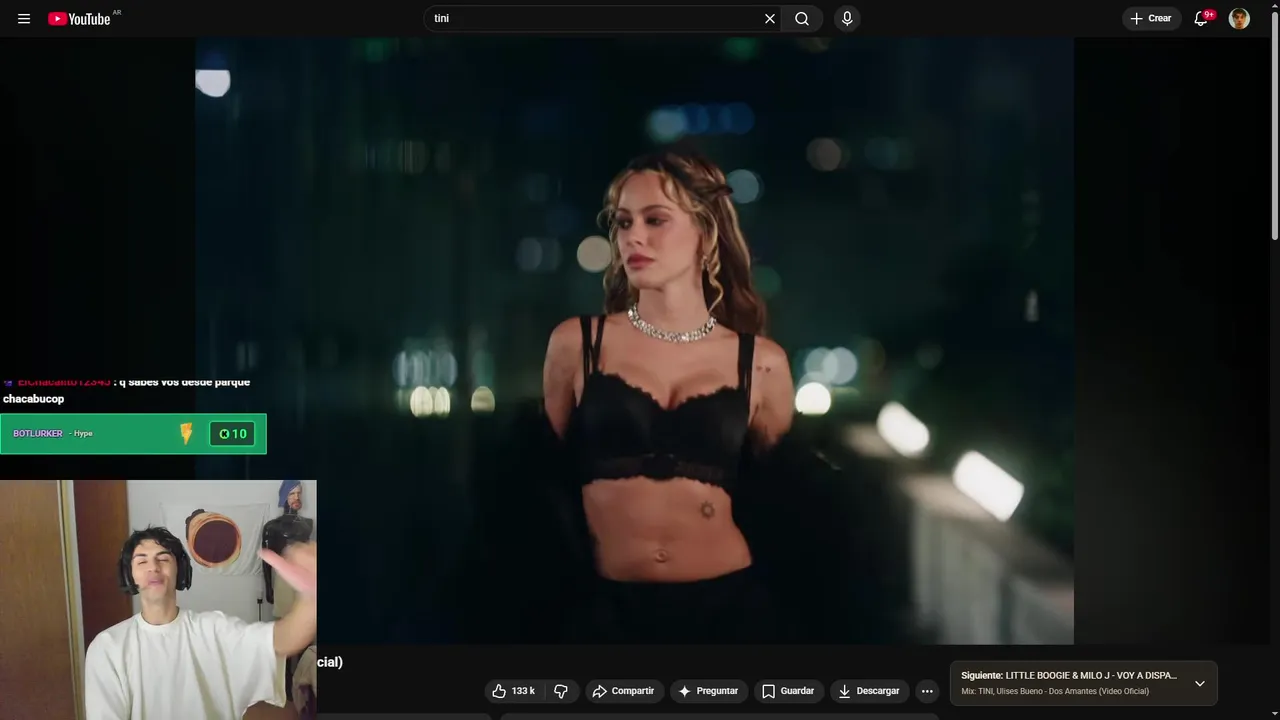
Task: Expand the Siguiente playlist panel chevron
Action: [1200, 684]
